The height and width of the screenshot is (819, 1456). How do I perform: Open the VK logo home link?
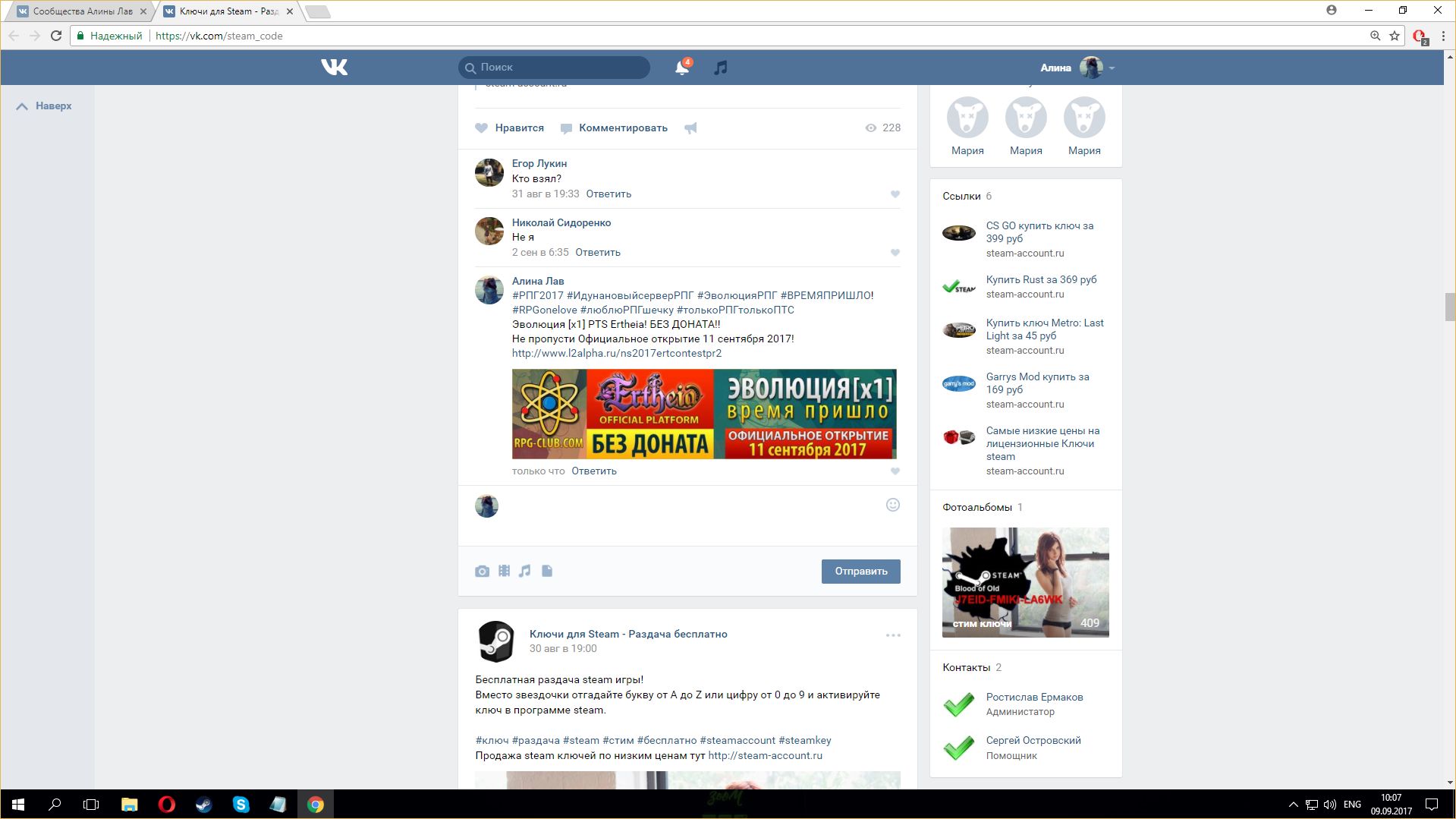tap(334, 68)
